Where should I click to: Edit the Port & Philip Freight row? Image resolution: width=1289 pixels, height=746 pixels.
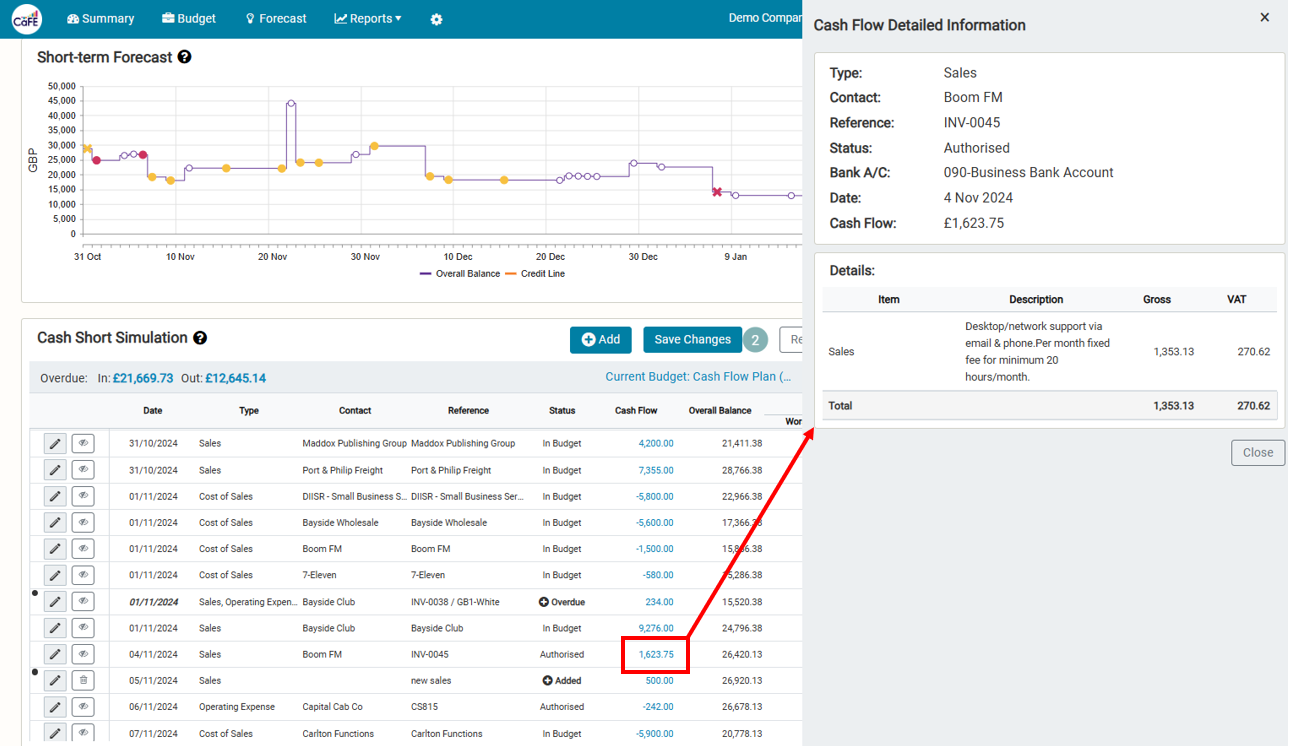pyautogui.click(x=55, y=470)
